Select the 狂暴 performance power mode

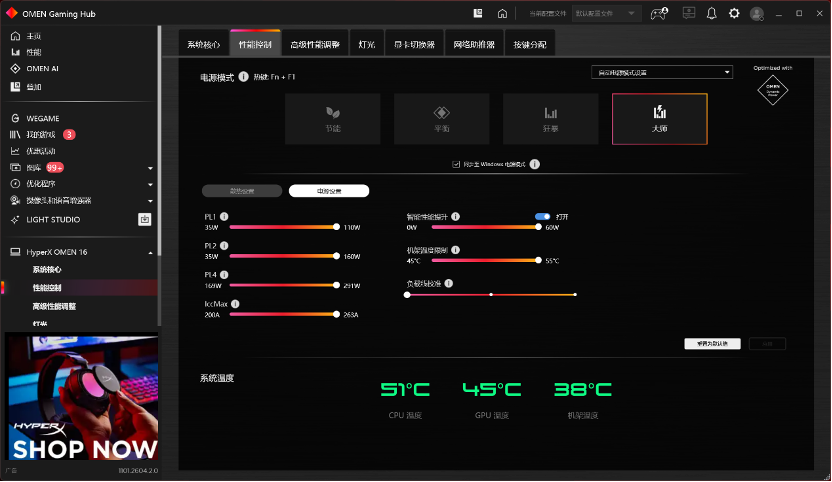(x=551, y=119)
